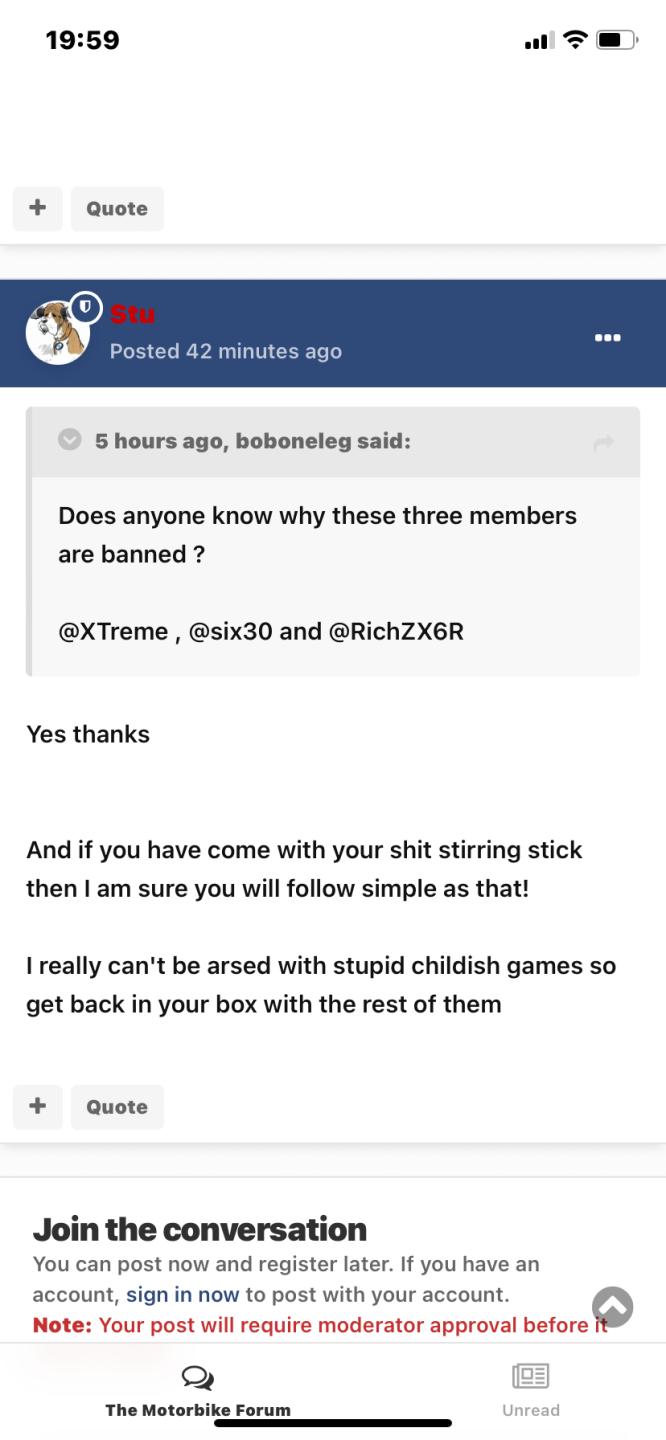Image resolution: width=666 pixels, height=1440 pixels.
Task: Multi-quote Stu's post with plus button
Action: 38,1106
